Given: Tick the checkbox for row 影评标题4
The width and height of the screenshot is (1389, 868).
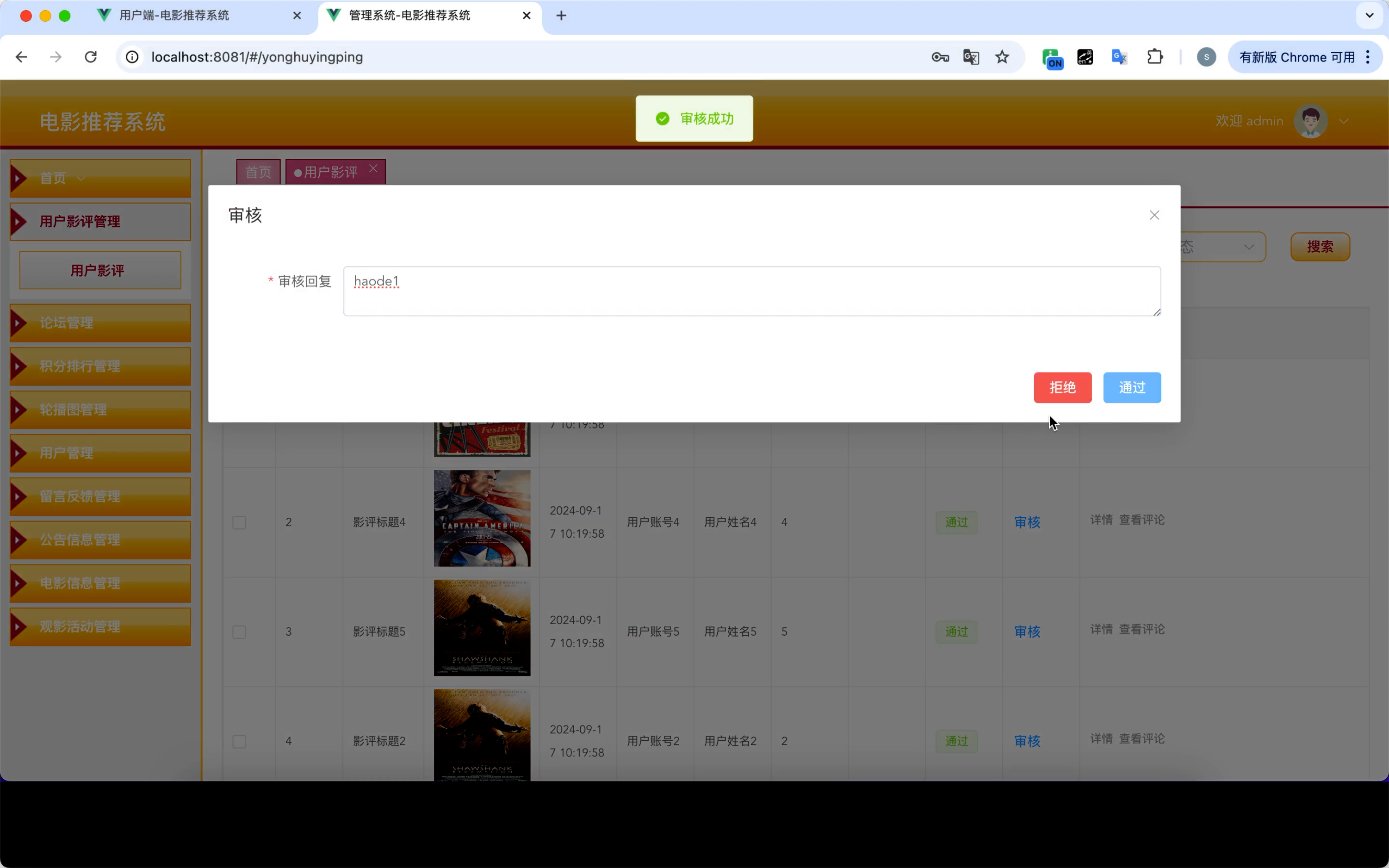Looking at the screenshot, I should (x=239, y=522).
